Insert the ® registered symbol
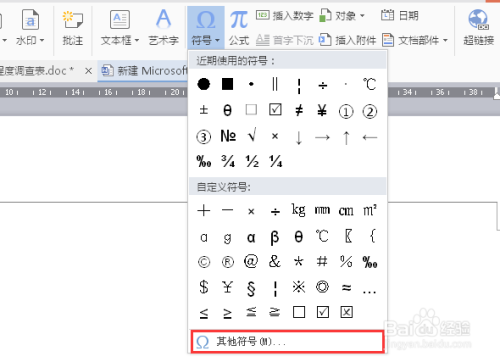 (228, 262)
